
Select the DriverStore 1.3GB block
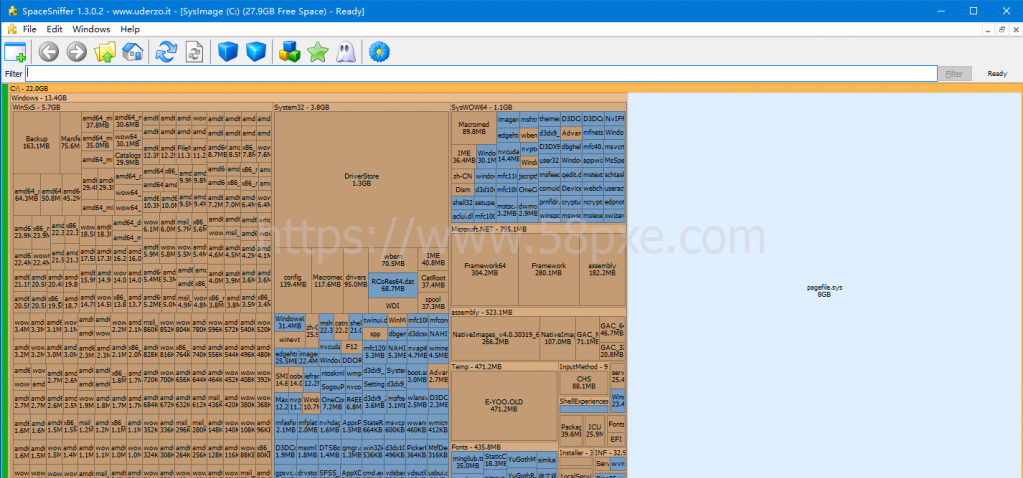361,179
